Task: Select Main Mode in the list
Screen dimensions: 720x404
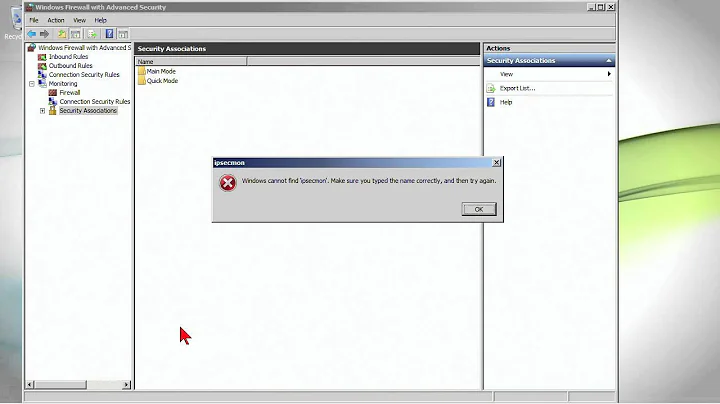Action: pos(161,71)
